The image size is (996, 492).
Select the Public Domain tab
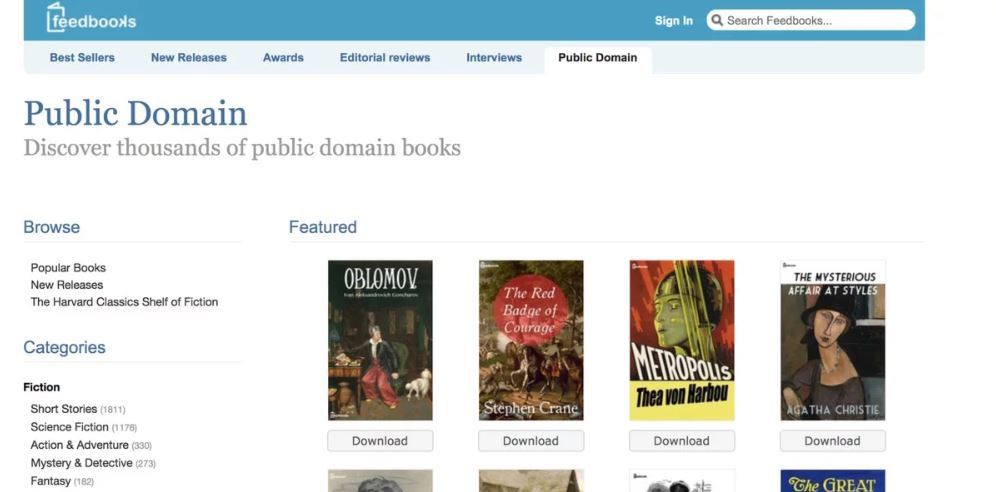598,58
